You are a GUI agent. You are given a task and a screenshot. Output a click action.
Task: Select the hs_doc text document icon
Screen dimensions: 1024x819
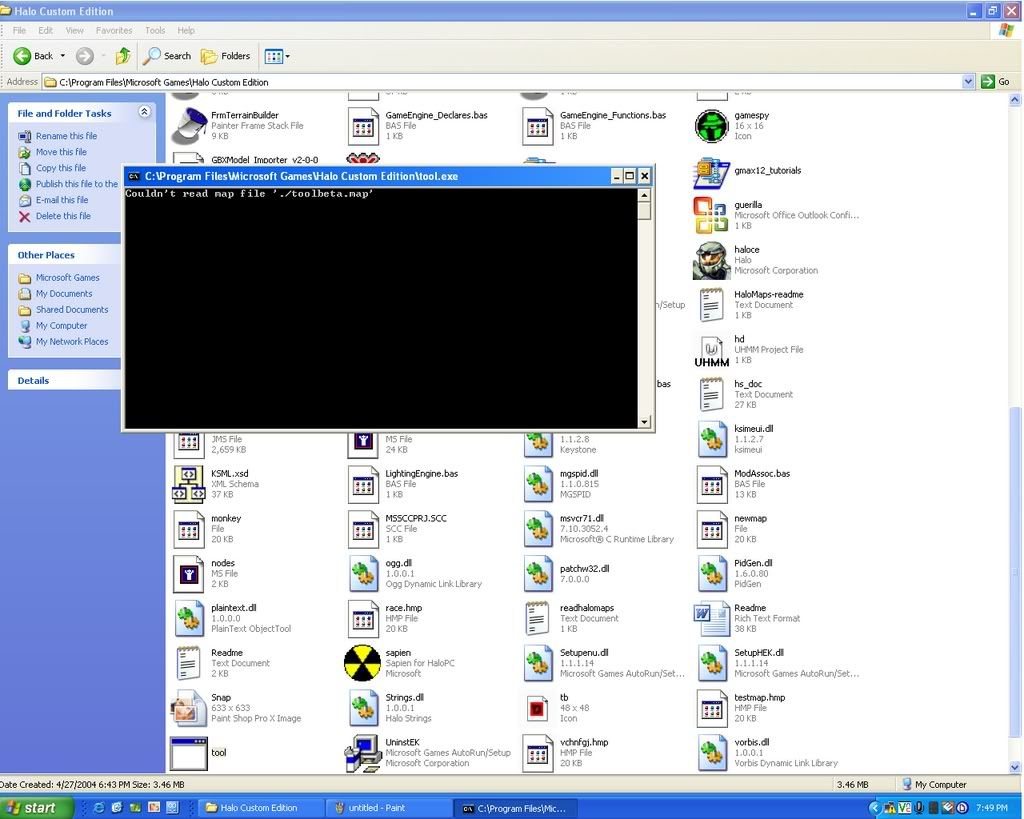pos(711,394)
